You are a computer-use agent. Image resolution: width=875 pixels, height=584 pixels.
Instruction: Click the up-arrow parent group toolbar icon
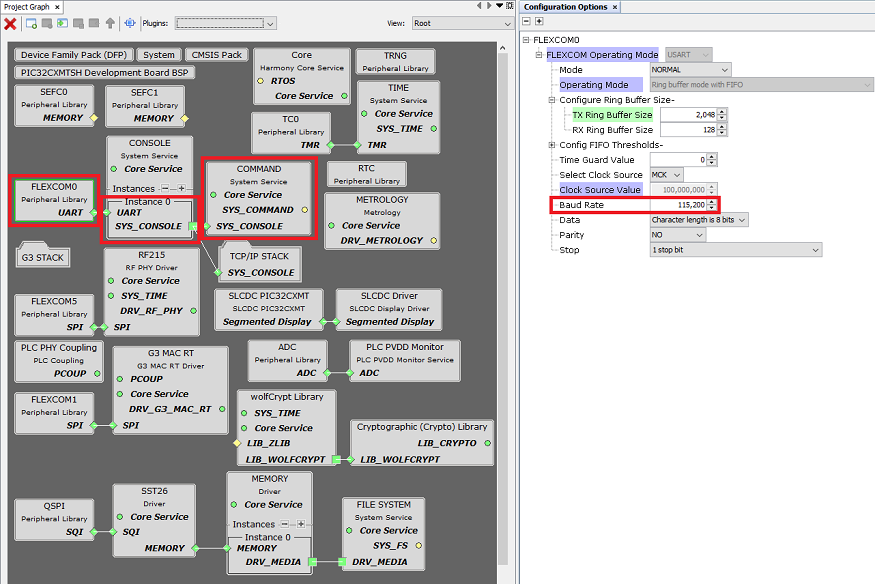(110, 23)
